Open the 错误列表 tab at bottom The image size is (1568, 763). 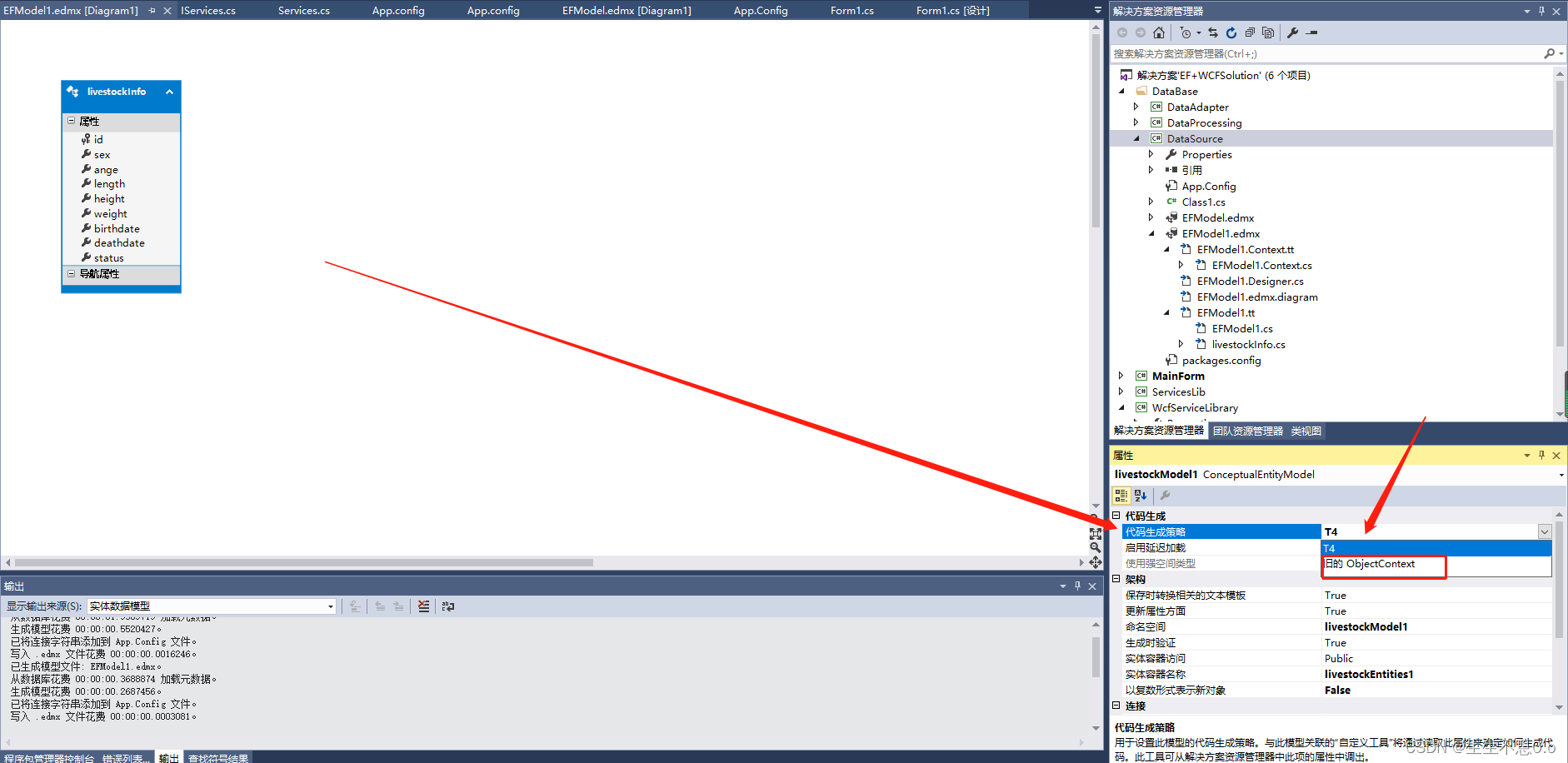click(x=126, y=757)
